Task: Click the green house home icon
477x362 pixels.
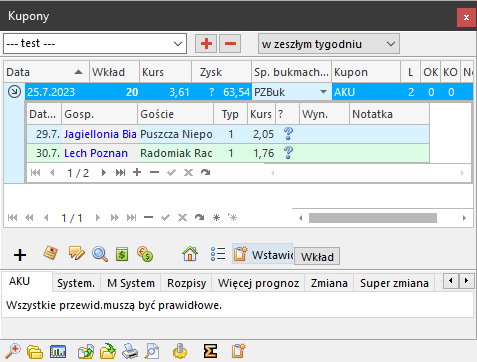Action: tap(190, 254)
